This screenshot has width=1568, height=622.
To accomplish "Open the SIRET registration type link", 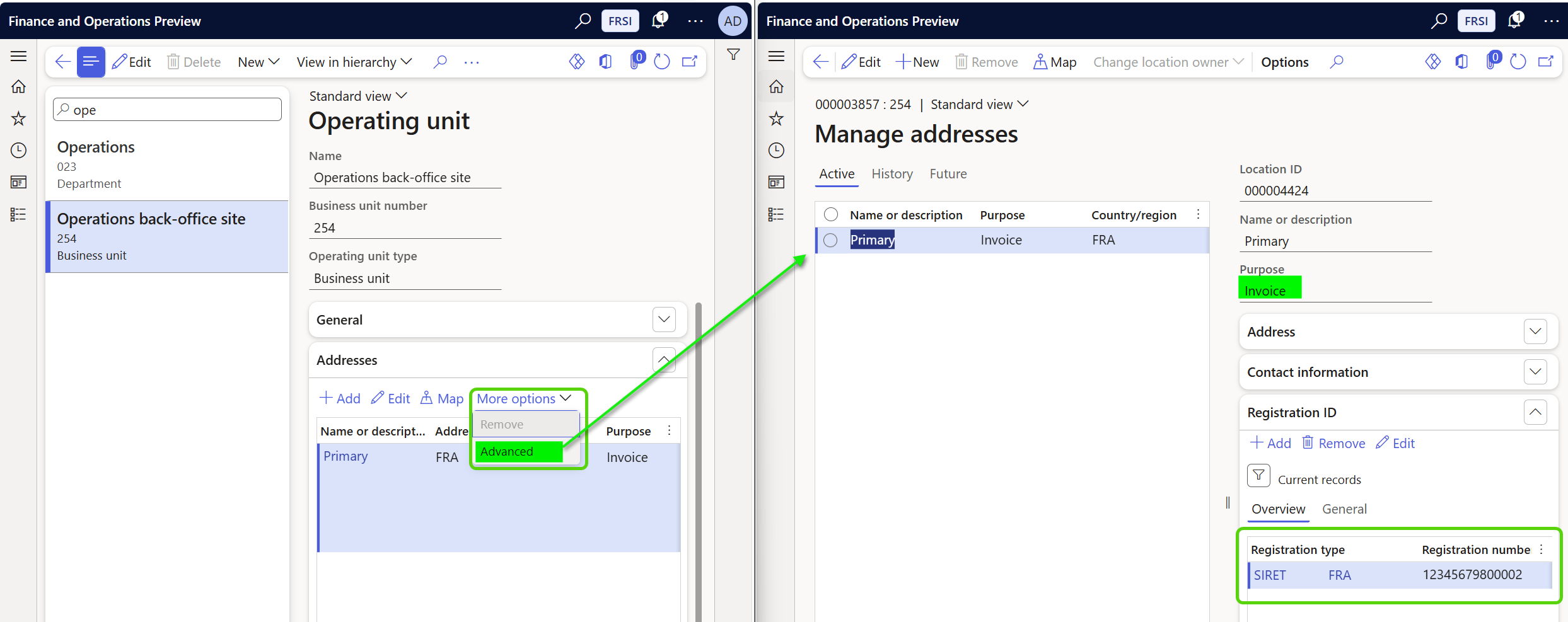I will click(x=1269, y=575).
